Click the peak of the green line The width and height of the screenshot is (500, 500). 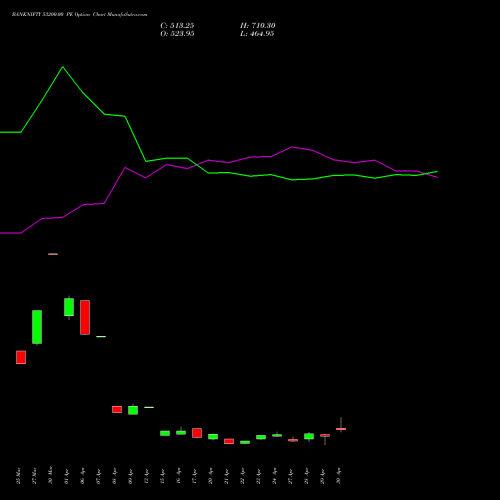63,67
